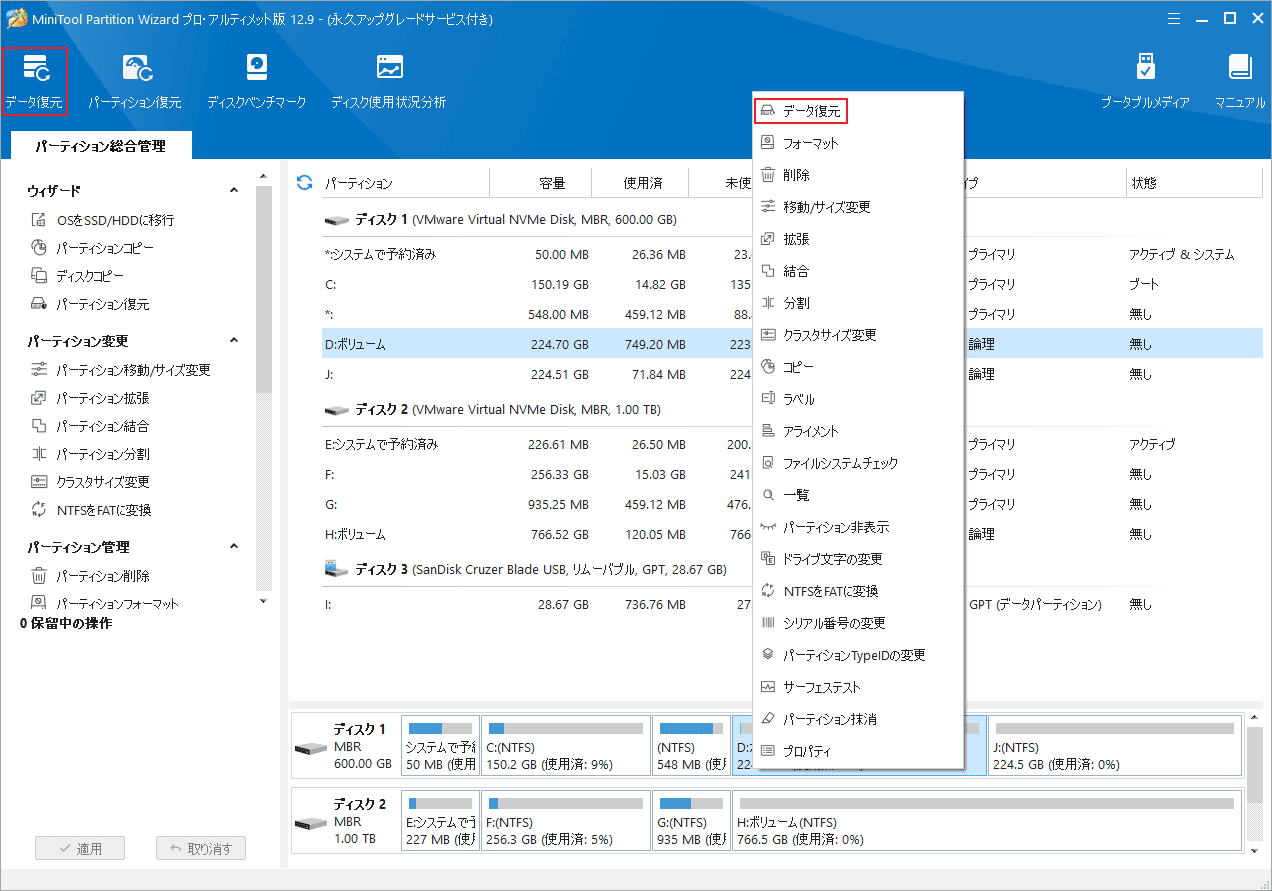
Task: Collapse the パーティション管理 section
Action: (x=234, y=546)
